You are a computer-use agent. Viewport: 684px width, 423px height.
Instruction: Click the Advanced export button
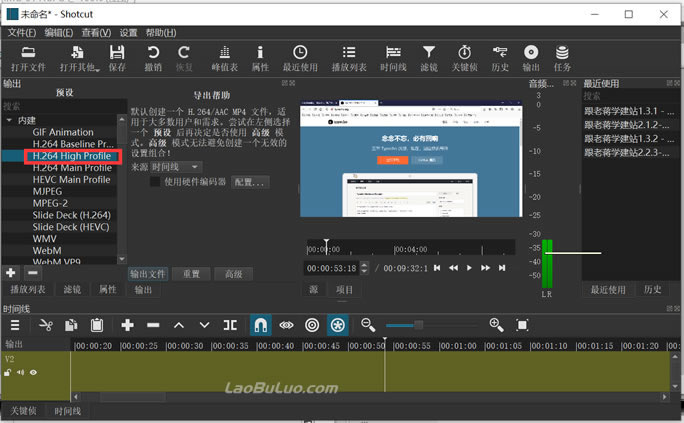(x=234, y=274)
